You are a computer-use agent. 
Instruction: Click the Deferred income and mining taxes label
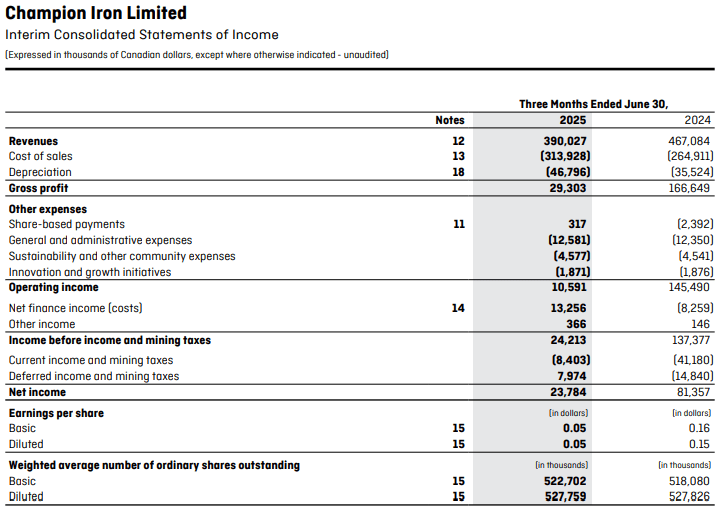(94, 377)
